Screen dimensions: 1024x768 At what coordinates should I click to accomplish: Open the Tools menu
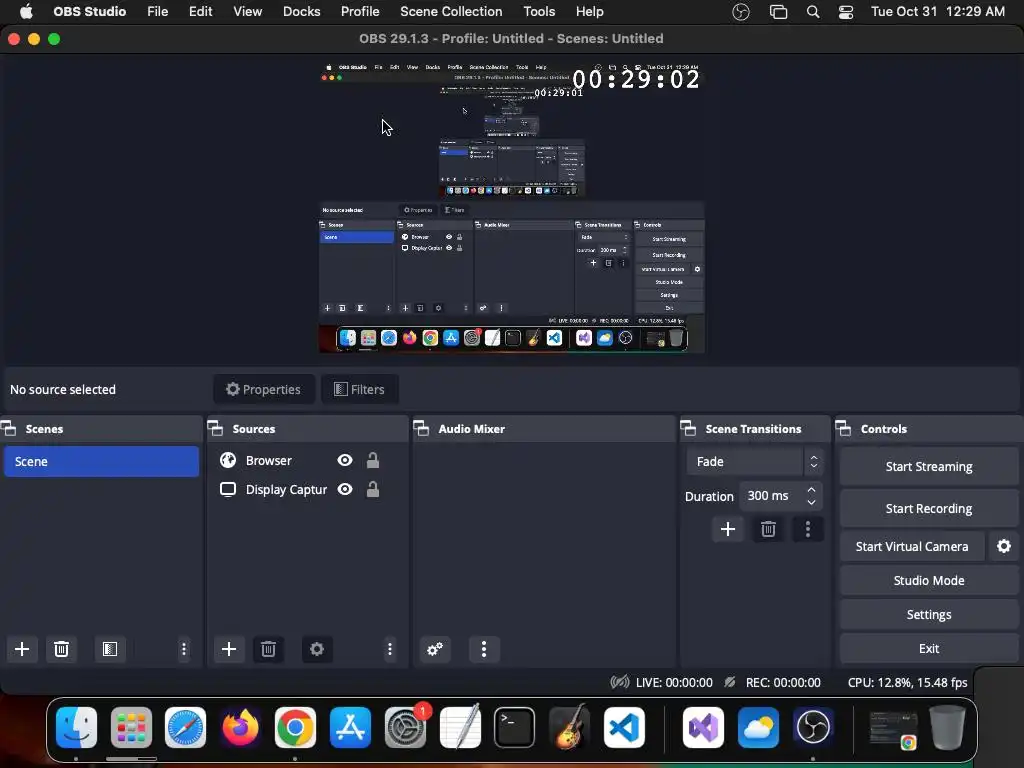pyautogui.click(x=539, y=12)
